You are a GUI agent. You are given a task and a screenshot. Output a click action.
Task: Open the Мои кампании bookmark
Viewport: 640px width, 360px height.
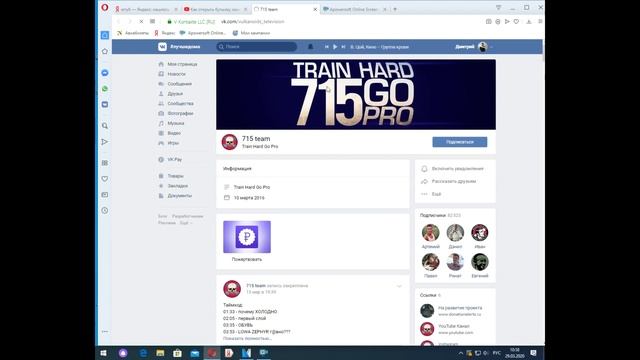(x=251, y=33)
